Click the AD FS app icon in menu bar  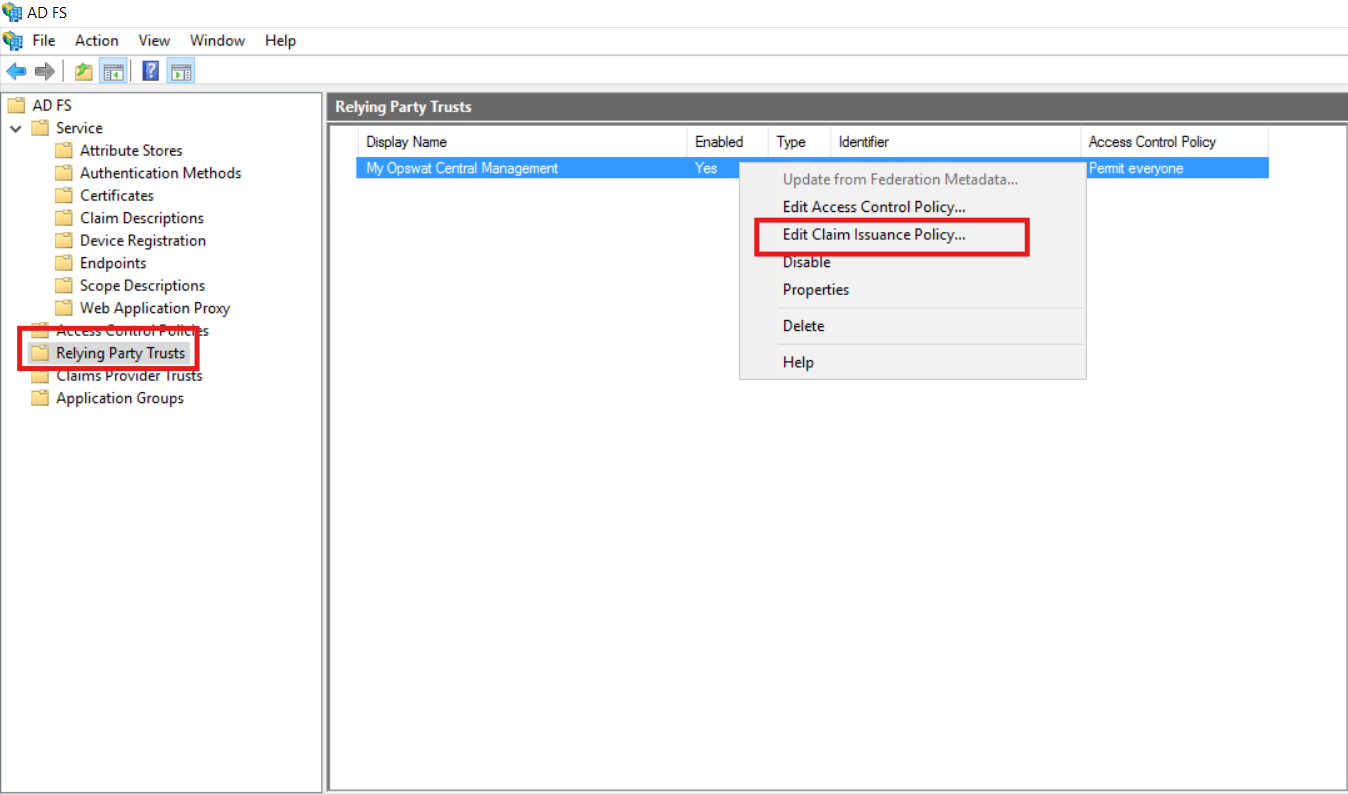click(x=13, y=41)
